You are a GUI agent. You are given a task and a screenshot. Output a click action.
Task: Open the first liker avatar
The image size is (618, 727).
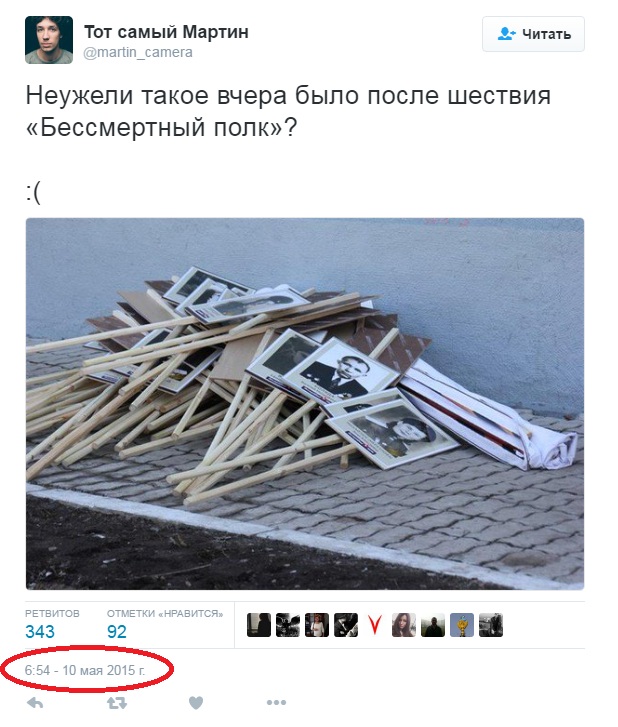259,625
